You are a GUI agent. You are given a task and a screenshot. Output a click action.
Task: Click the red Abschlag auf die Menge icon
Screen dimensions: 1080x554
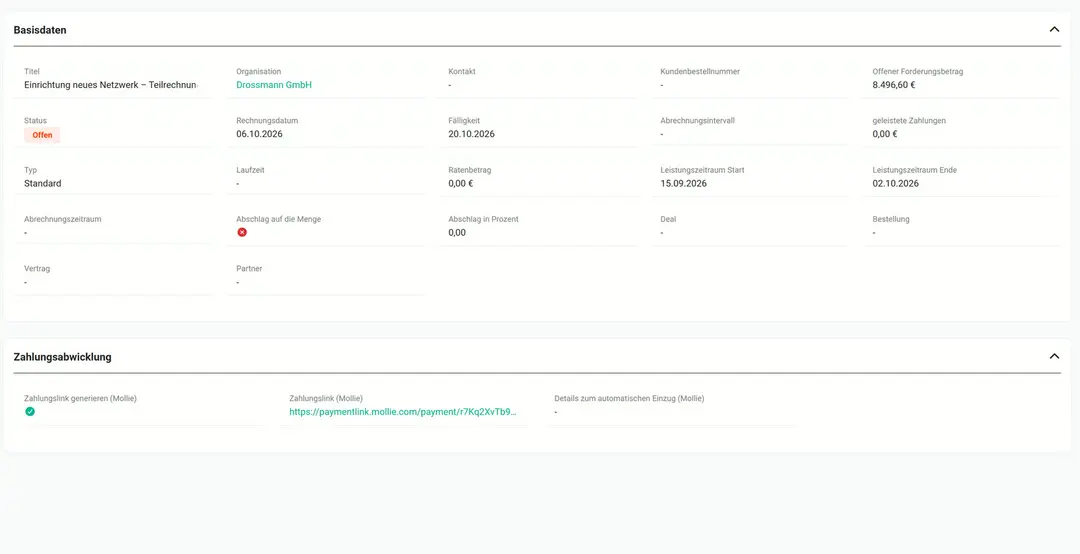(x=242, y=232)
